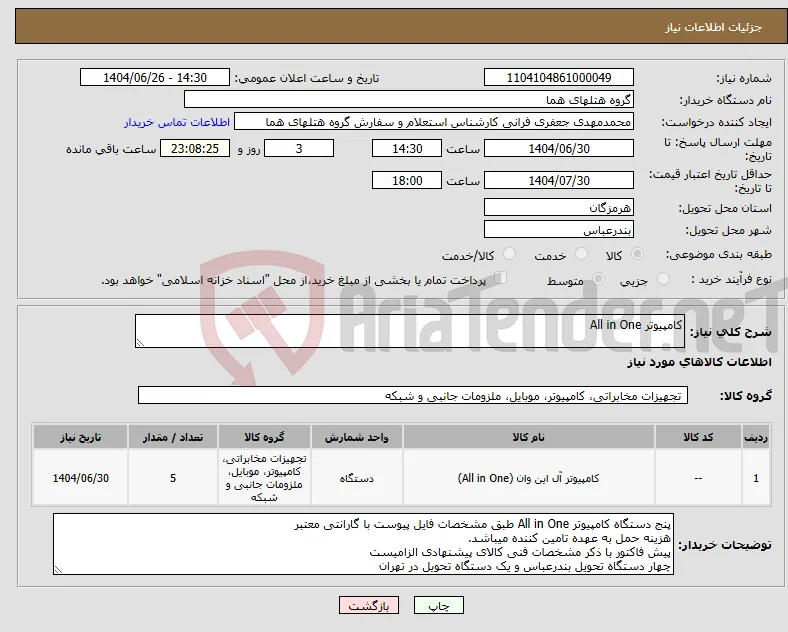Click the اطلاعات کالاهای مورد نیاز heading
The width and height of the screenshot is (788, 632).
point(699,362)
